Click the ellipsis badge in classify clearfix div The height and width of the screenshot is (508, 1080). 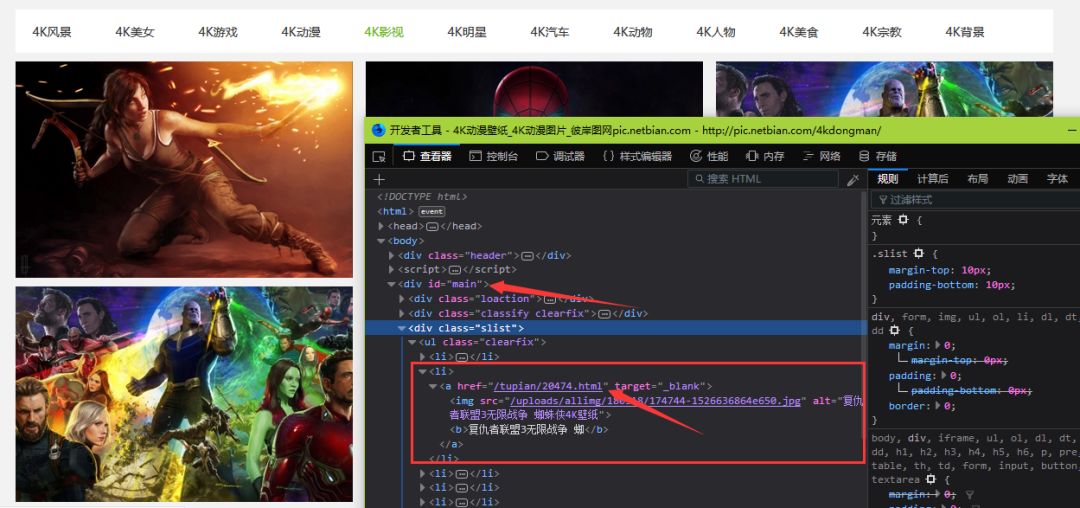click(604, 314)
